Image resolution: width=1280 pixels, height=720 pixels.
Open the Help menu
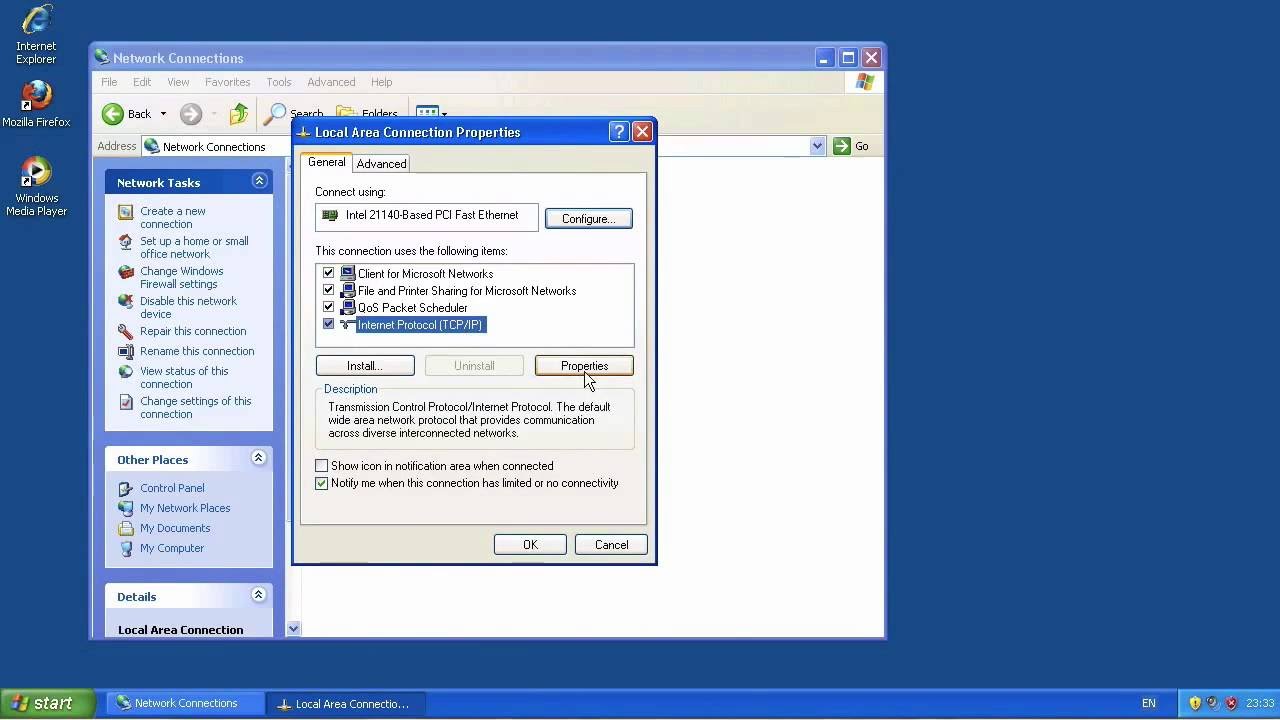pyautogui.click(x=381, y=82)
